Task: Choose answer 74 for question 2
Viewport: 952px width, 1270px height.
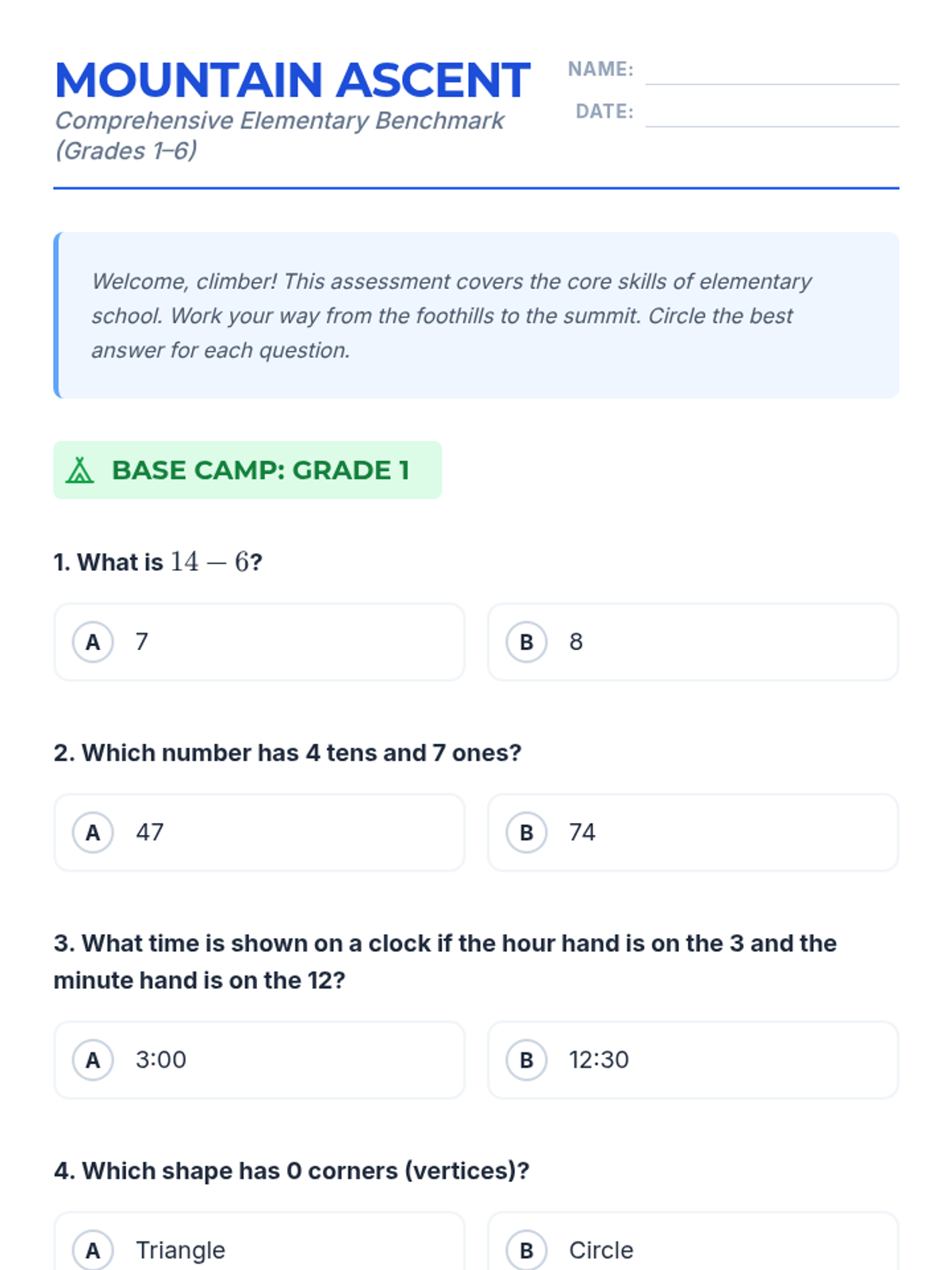Action: 693,832
